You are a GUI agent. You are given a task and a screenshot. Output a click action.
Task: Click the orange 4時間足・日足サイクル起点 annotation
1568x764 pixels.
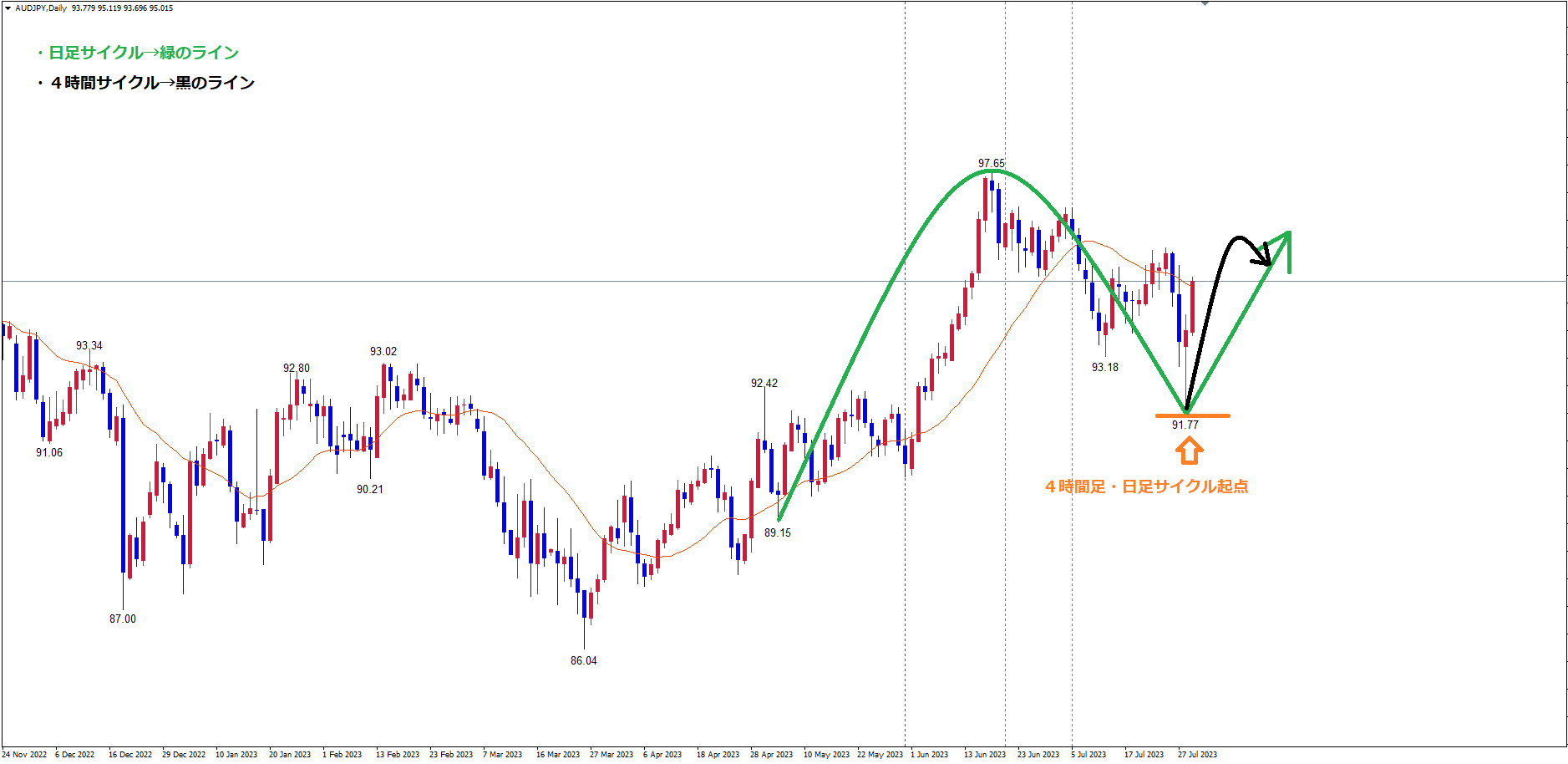[x=1146, y=486]
